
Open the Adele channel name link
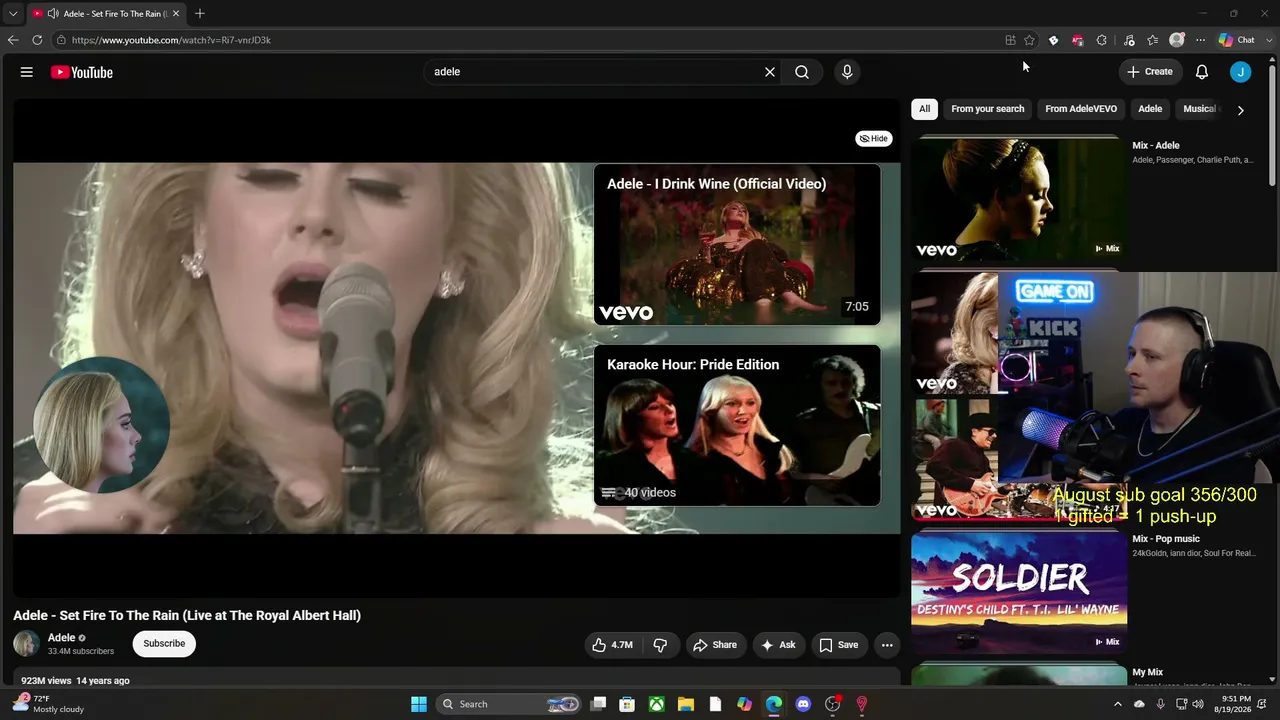(62, 638)
